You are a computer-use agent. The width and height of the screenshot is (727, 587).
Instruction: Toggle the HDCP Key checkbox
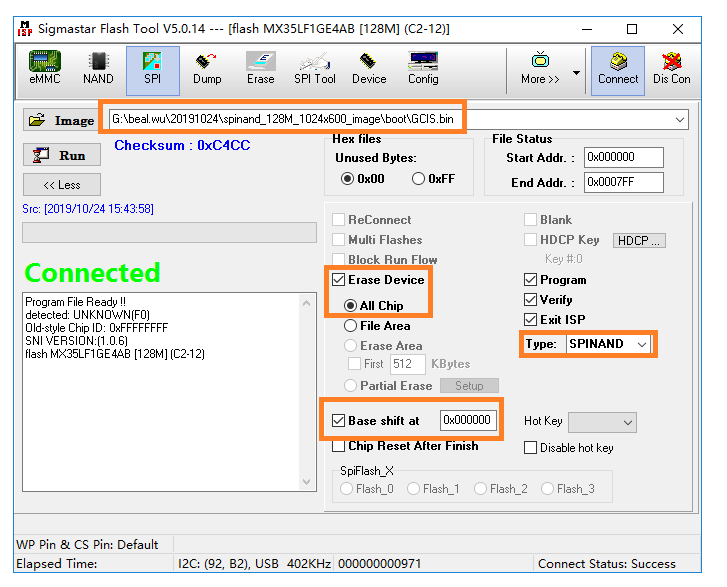click(530, 240)
